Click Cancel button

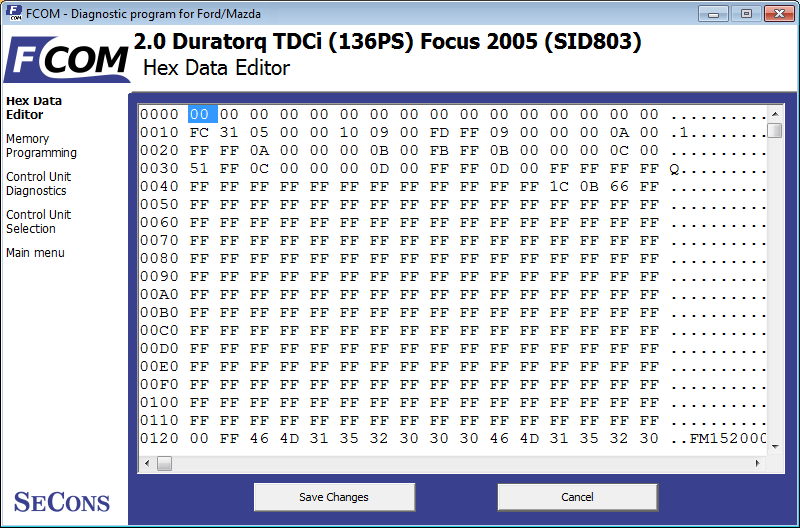577,497
